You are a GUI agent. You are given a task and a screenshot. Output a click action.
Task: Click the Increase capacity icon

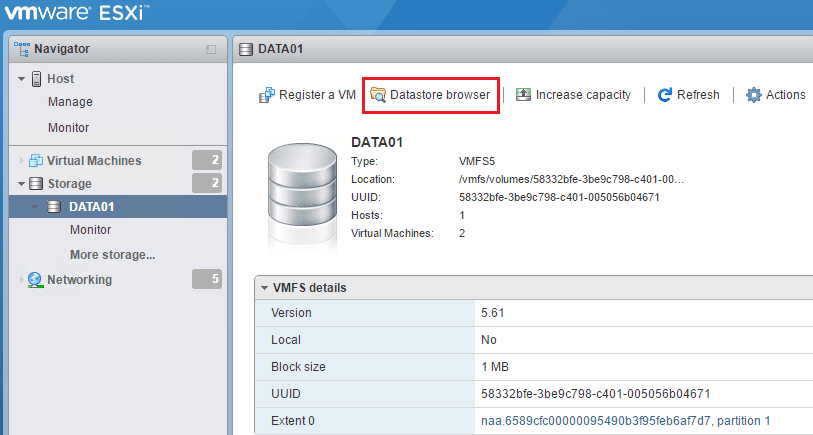(x=523, y=94)
